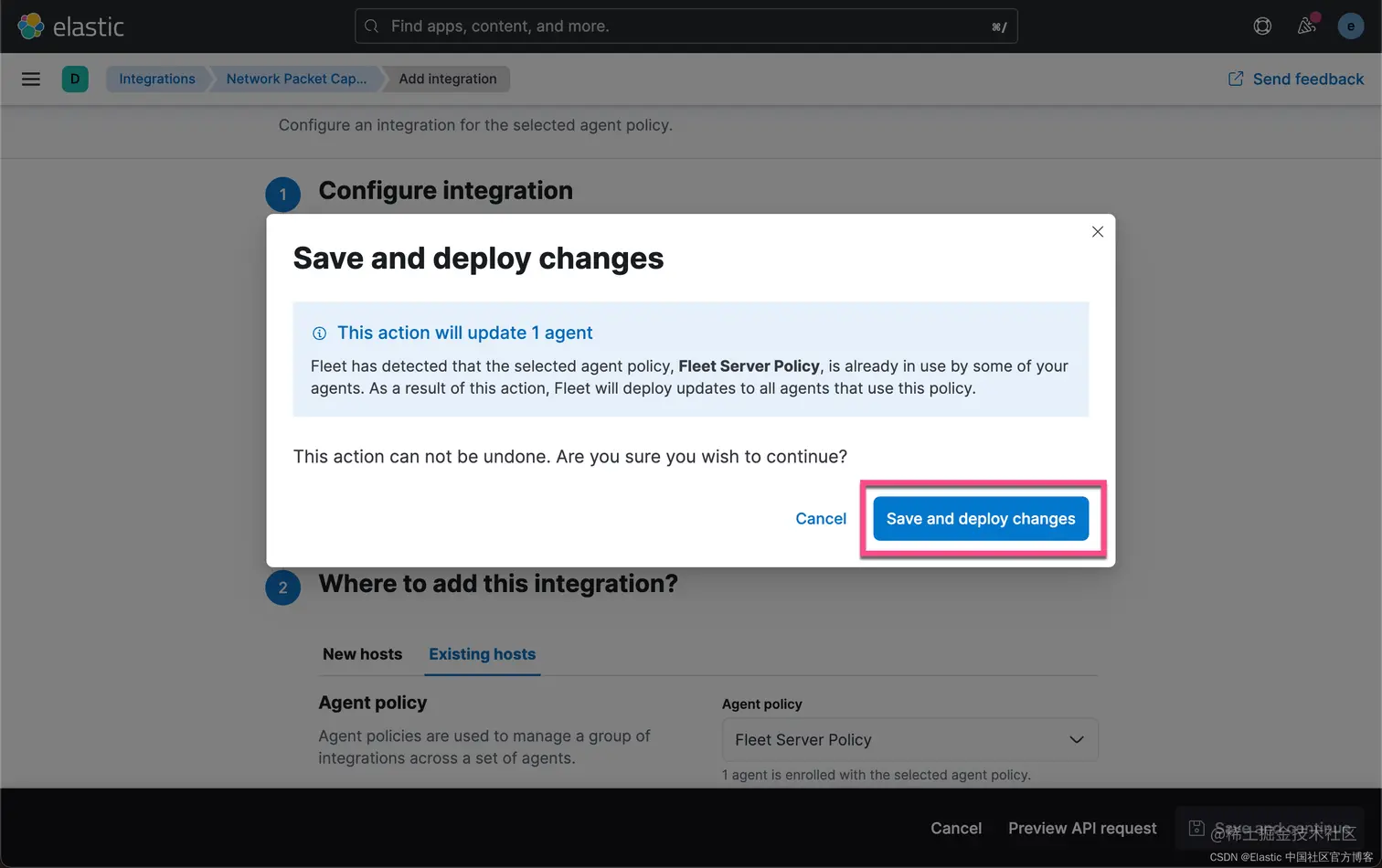Click the 'Where to add this integration?' heading
The height and width of the screenshot is (868, 1382).
pyautogui.click(x=498, y=583)
